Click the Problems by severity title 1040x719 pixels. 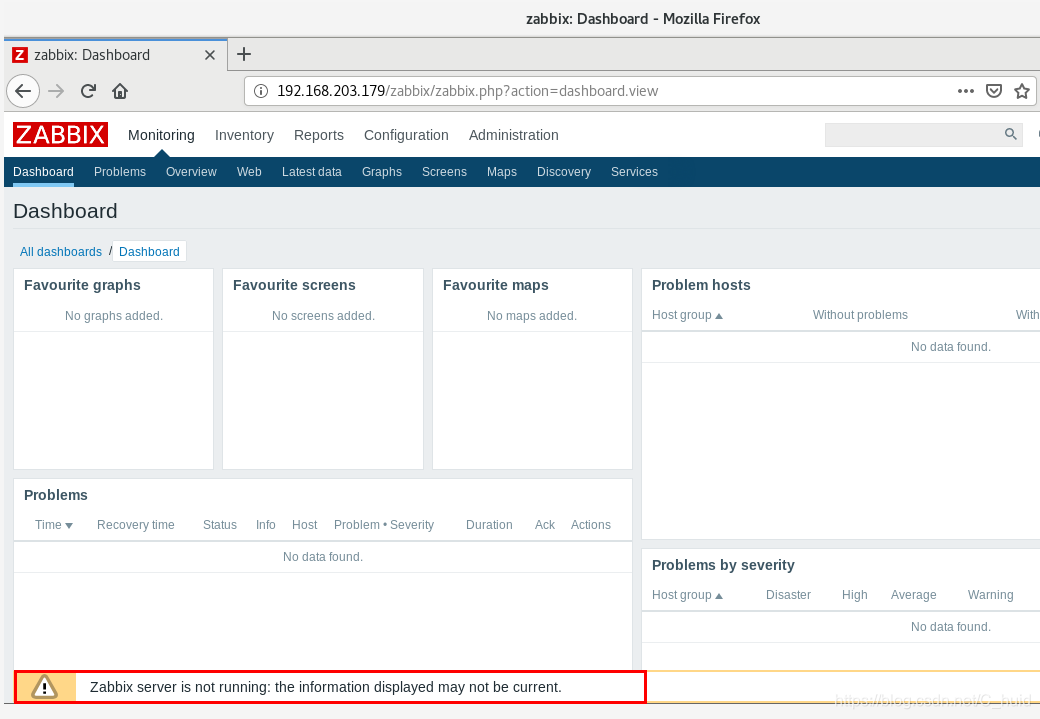point(723,565)
